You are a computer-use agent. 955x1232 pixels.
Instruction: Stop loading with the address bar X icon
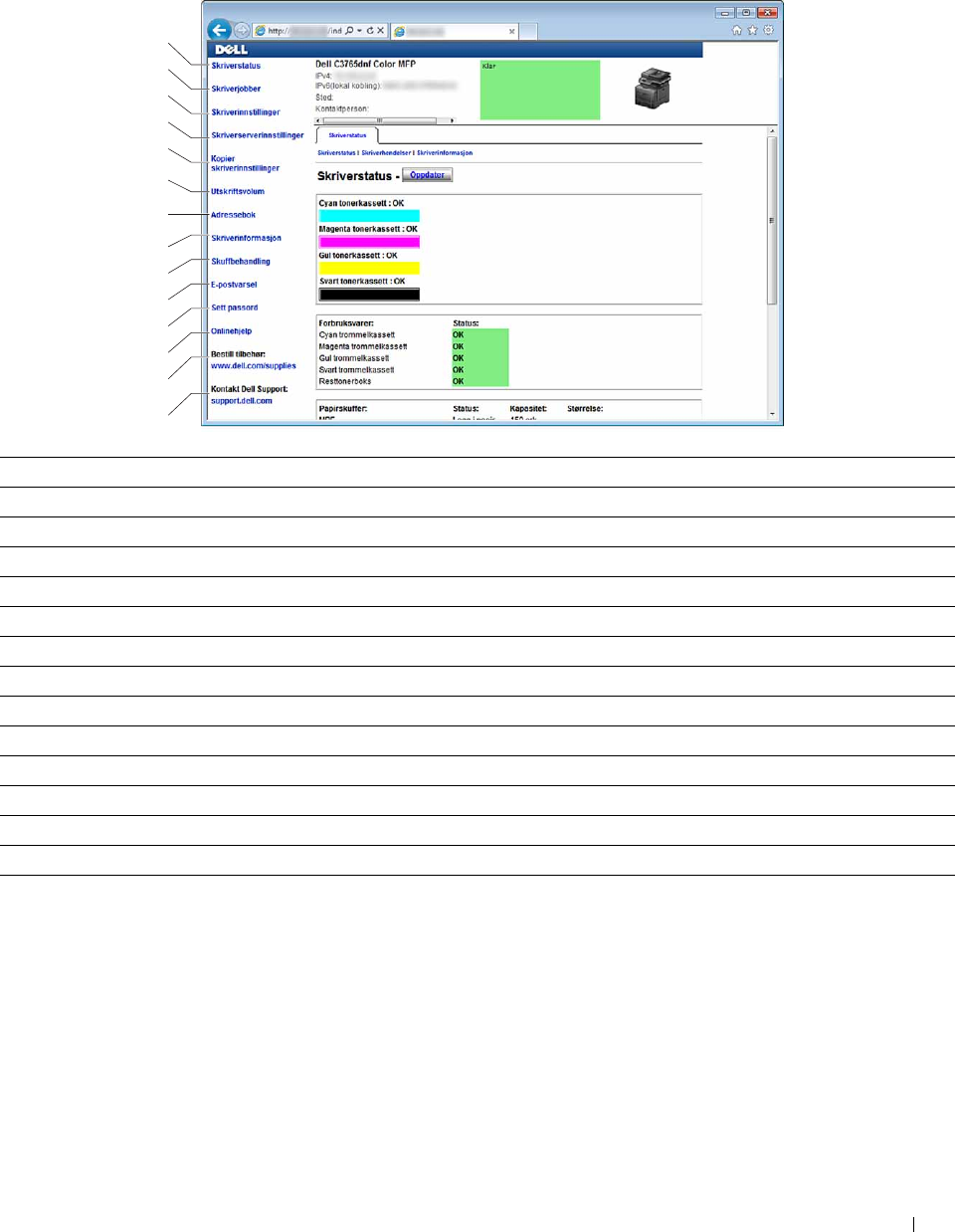click(x=380, y=31)
